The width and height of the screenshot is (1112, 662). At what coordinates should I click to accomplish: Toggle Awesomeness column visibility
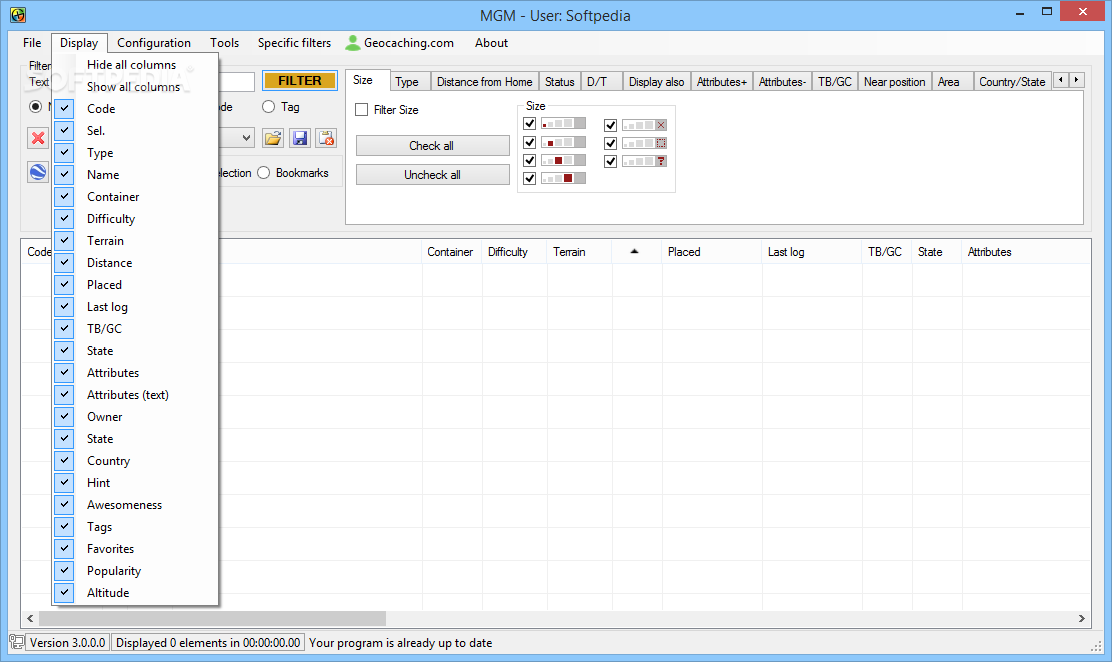pos(135,504)
